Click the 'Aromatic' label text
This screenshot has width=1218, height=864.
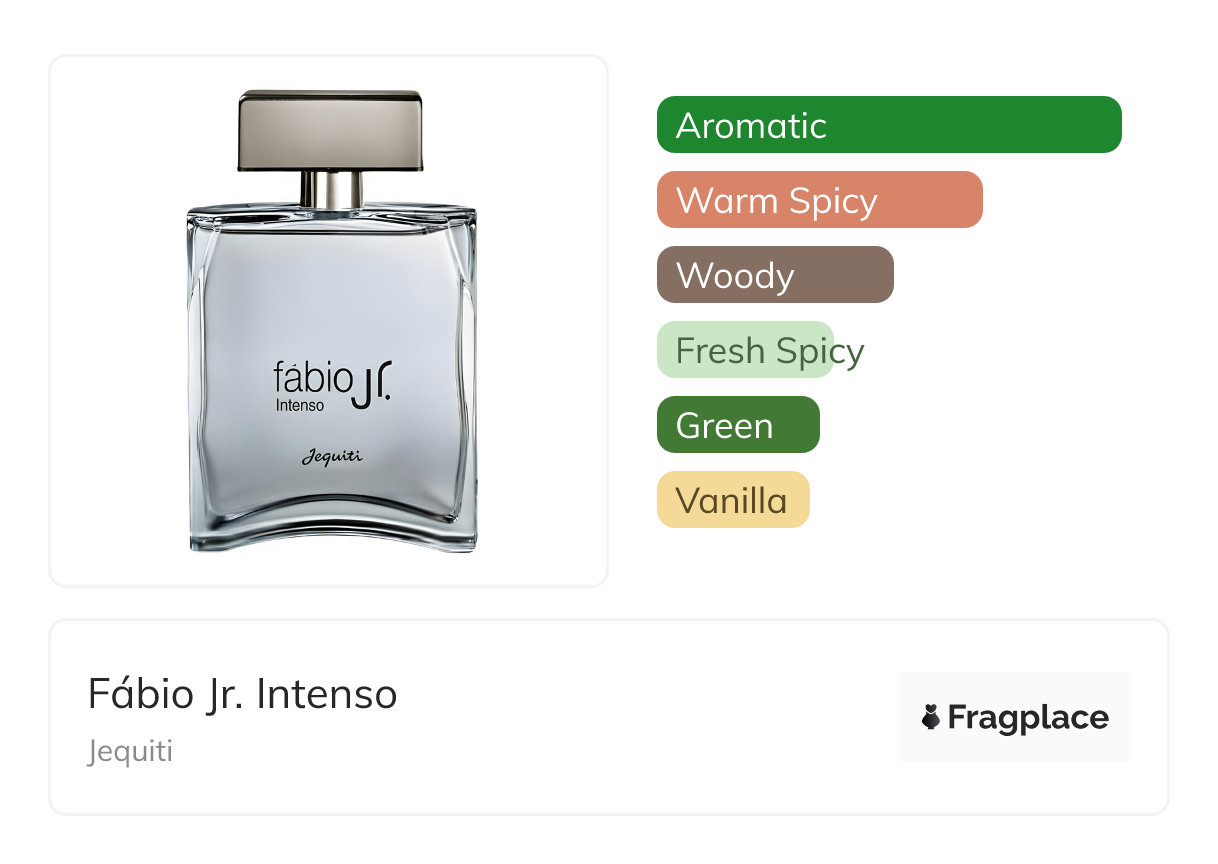[751, 125]
